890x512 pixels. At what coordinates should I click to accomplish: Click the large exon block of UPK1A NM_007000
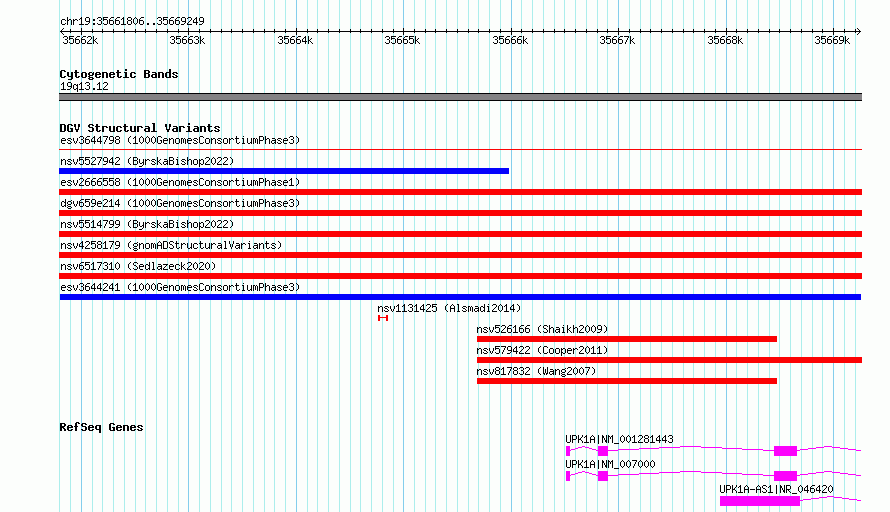(x=786, y=476)
